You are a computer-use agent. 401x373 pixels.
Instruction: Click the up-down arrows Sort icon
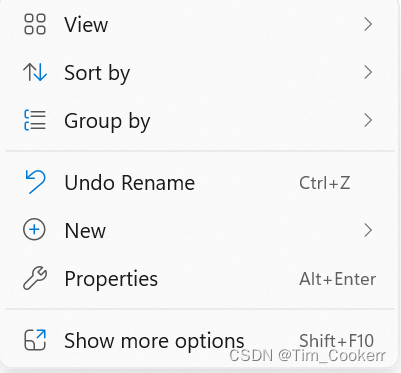[x=35, y=72]
